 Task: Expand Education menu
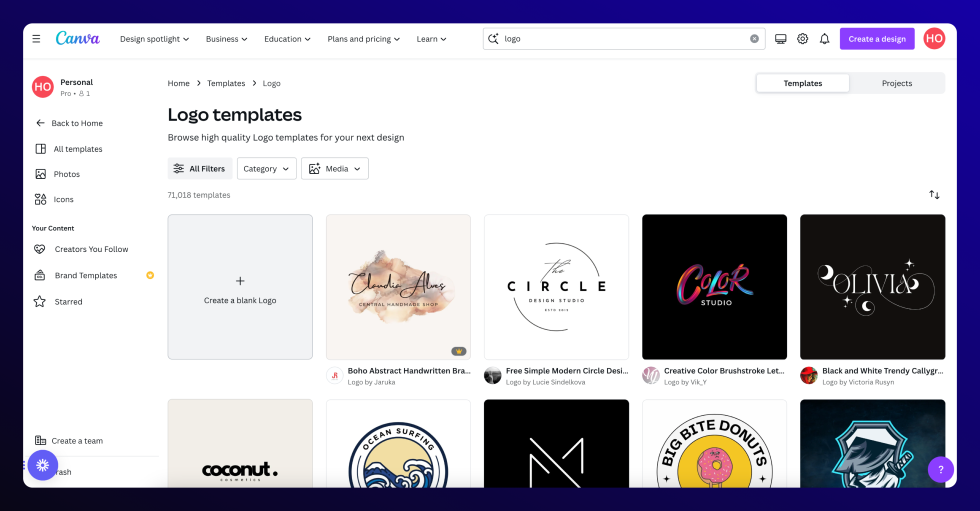pos(287,39)
